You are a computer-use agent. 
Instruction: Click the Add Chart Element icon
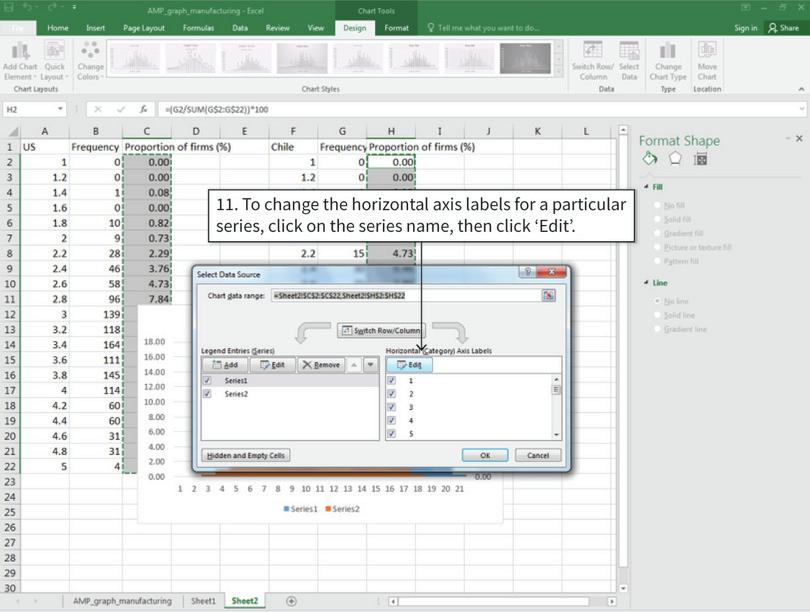(x=20, y=52)
